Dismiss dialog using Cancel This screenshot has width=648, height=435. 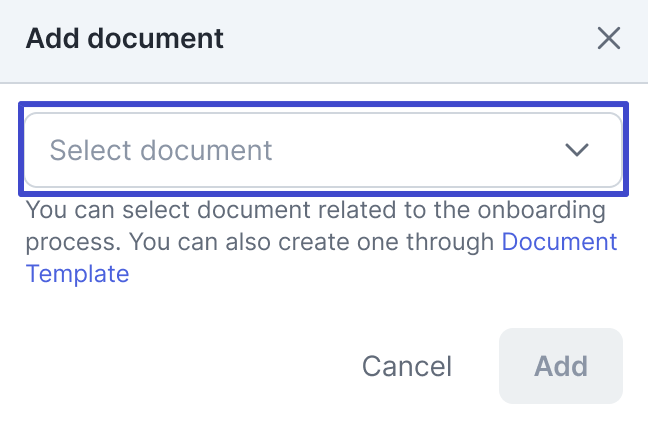click(407, 366)
